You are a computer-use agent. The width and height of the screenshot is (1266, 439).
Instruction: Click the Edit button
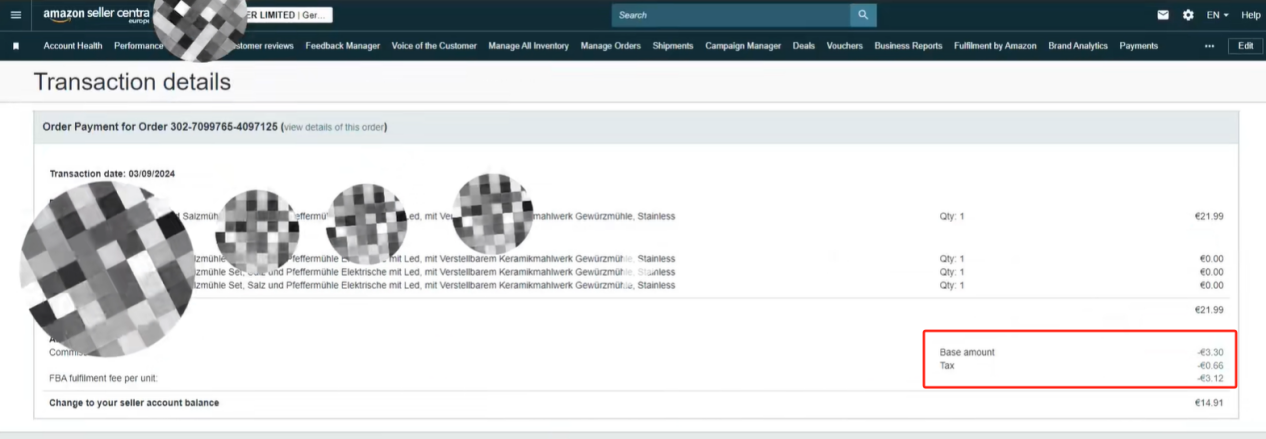(1245, 46)
